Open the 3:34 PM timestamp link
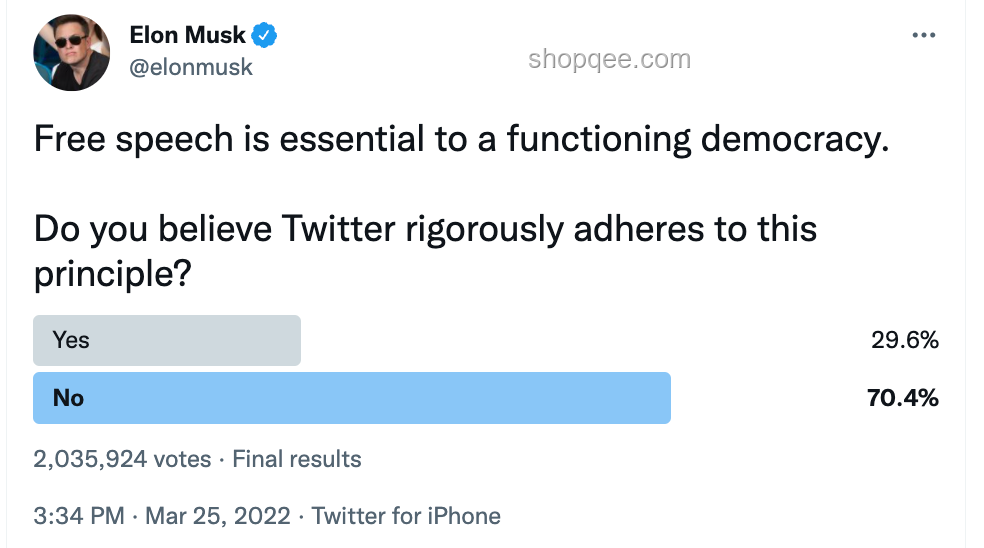The image size is (984, 548). click(79, 516)
